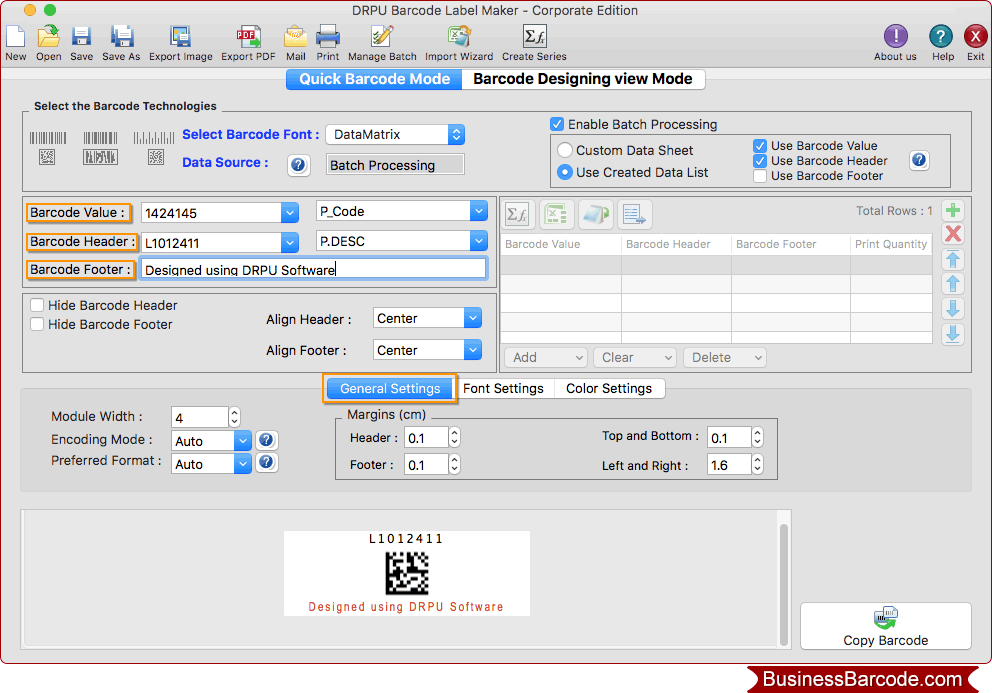Screen dimensions: 992x693
Task: Click the Top and Bottom margin stepper
Action: (757, 437)
